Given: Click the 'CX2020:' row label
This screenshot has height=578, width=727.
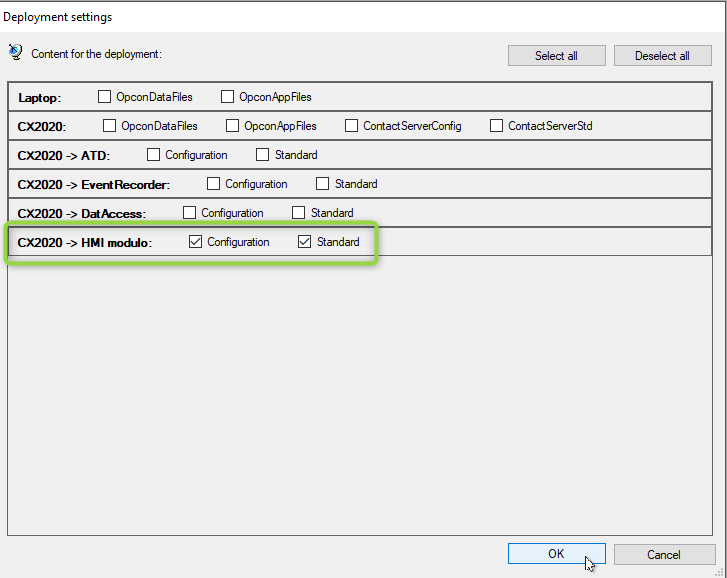Looking at the screenshot, I should point(42,127).
